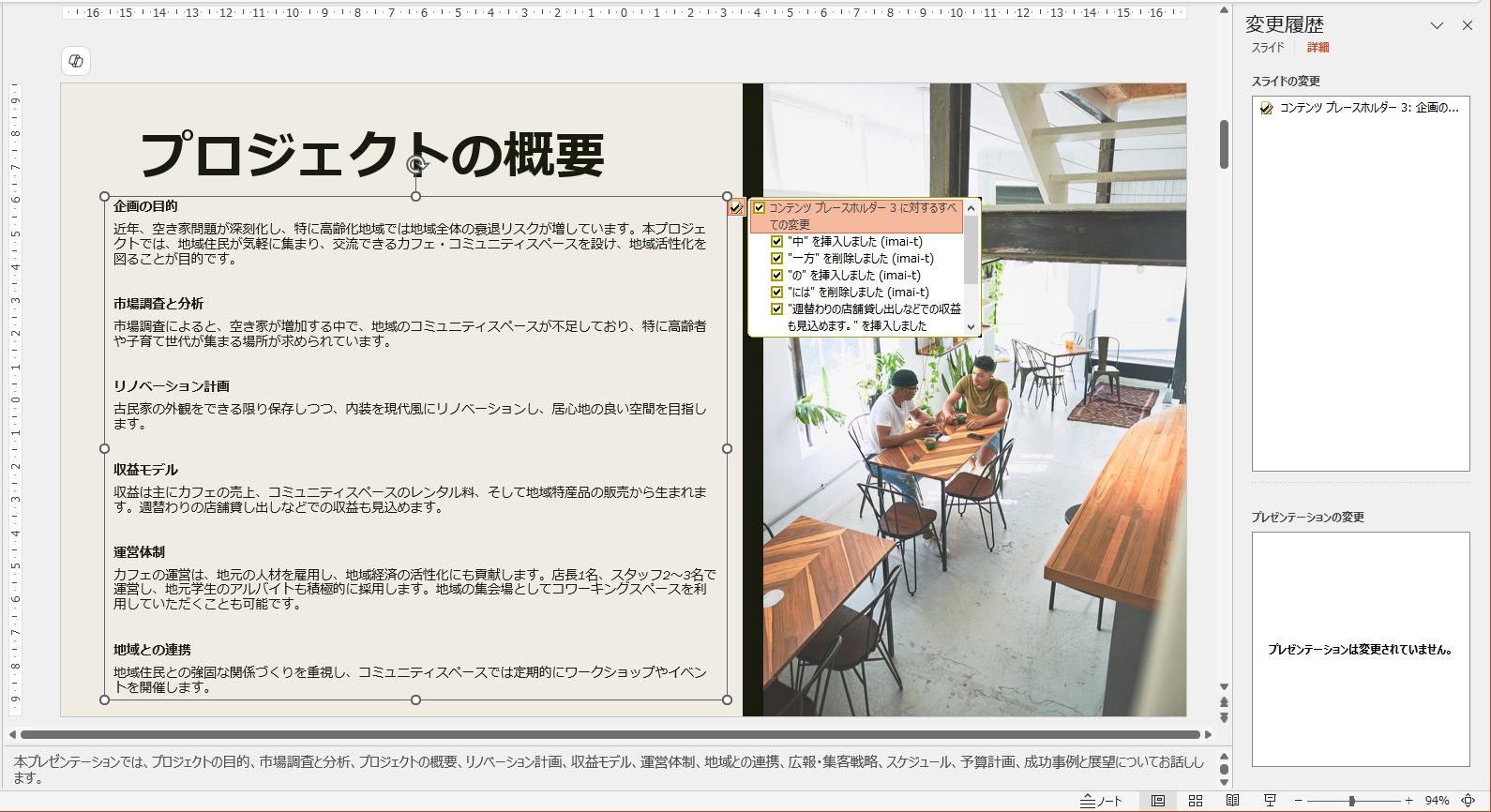This screenshot has height=812, width=1491.
Task: Switch to the 詳細 tab in revisions pane
Action: click(x=1318, y=48)
